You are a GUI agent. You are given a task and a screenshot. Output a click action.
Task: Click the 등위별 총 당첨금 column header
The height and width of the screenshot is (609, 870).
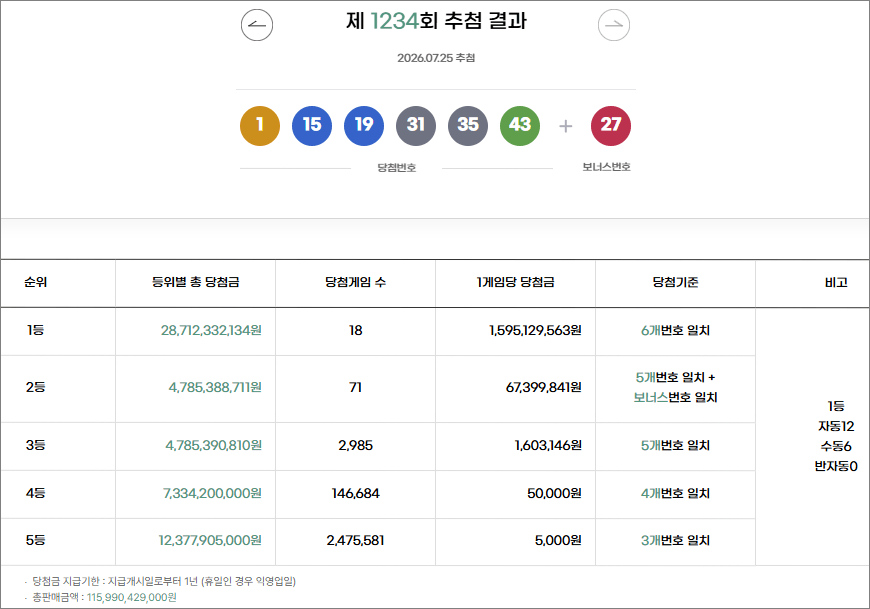coord(195,282)
